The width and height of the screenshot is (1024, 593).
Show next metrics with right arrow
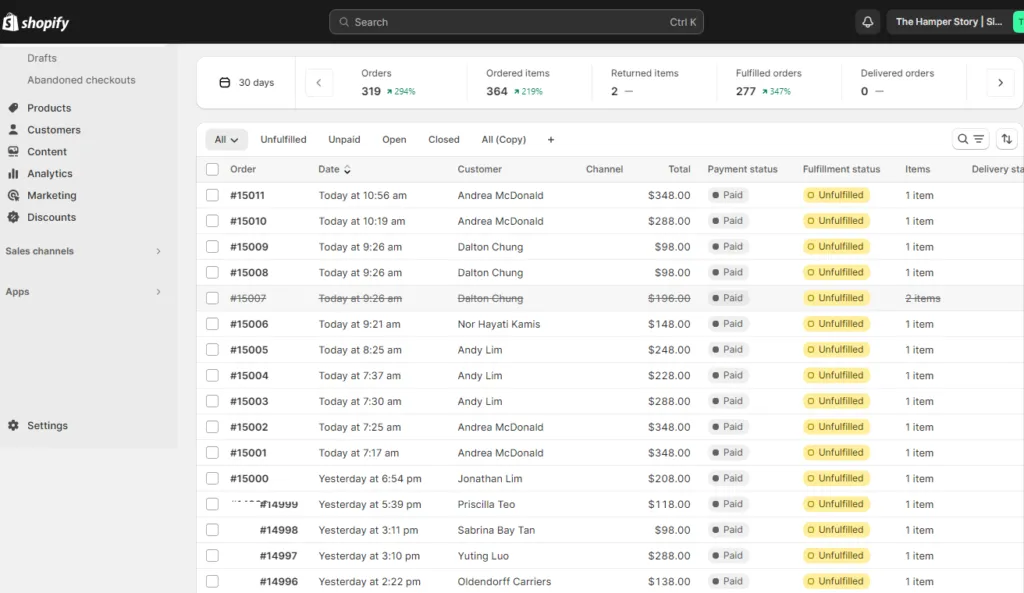(x=1000, y=83)
